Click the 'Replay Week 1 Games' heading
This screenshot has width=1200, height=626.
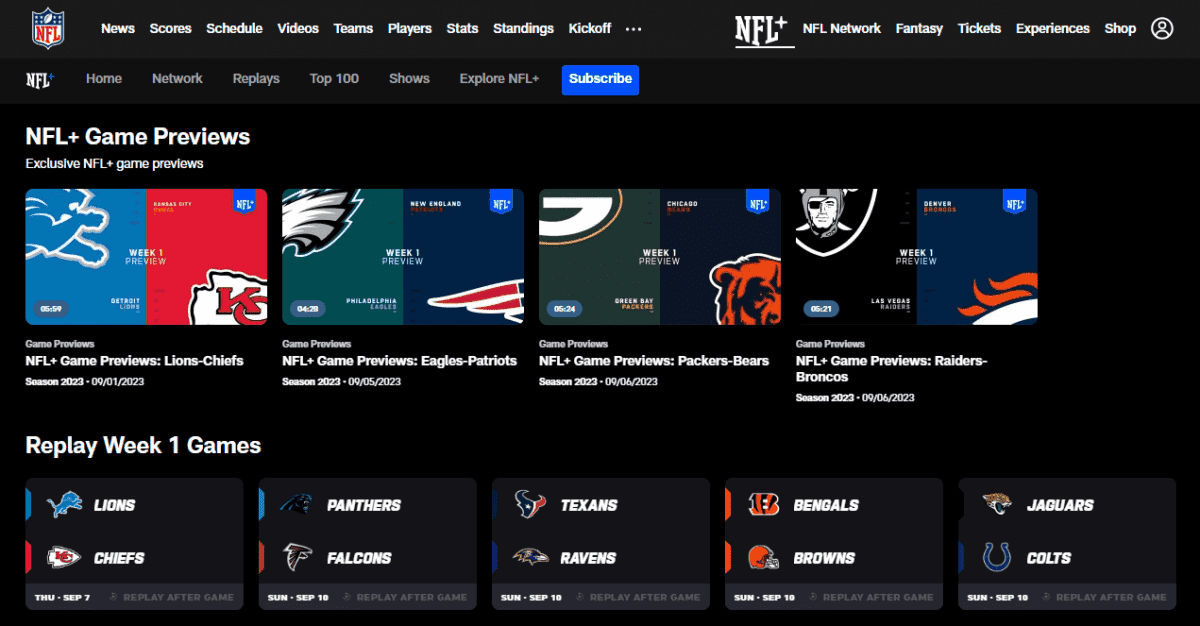coord(143,445)
